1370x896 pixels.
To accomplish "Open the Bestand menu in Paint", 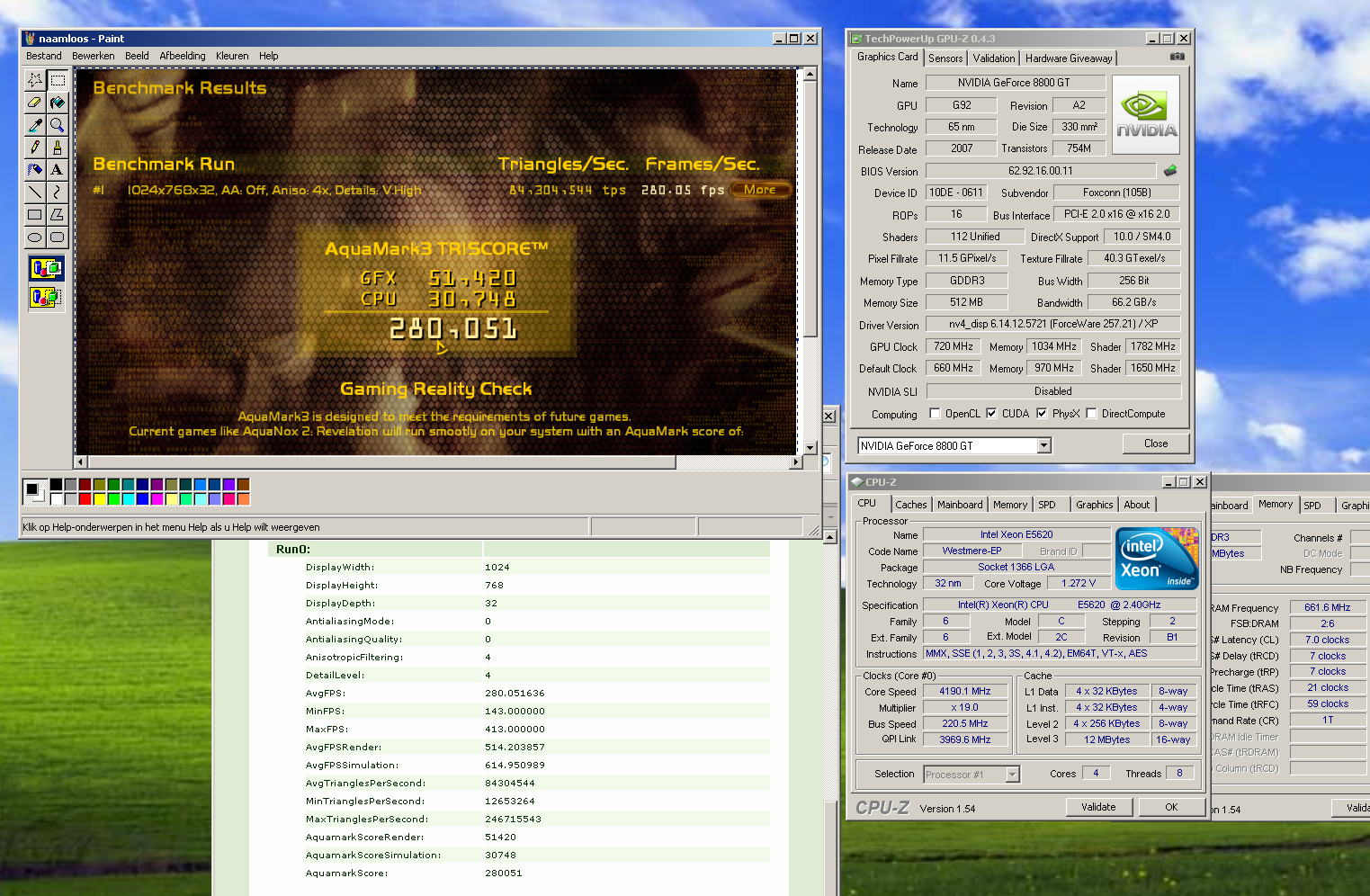I will (x=44, y=56).
